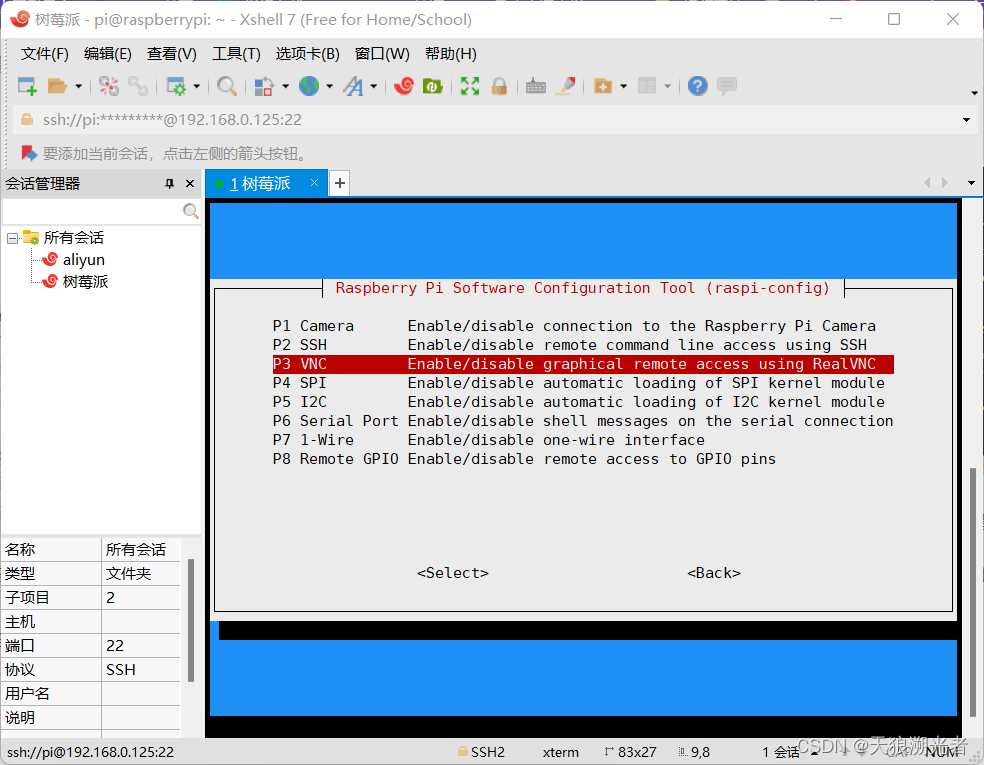Image resolution: width=984 pixels, height=765 pixels.
Task: Expand the address bar history dropdown
Action: tap(966, 120)
